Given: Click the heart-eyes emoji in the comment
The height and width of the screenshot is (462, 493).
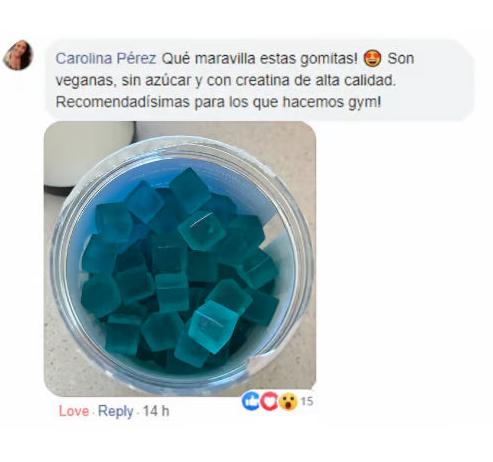Looking at the screenshot, I should coord(372,58).
